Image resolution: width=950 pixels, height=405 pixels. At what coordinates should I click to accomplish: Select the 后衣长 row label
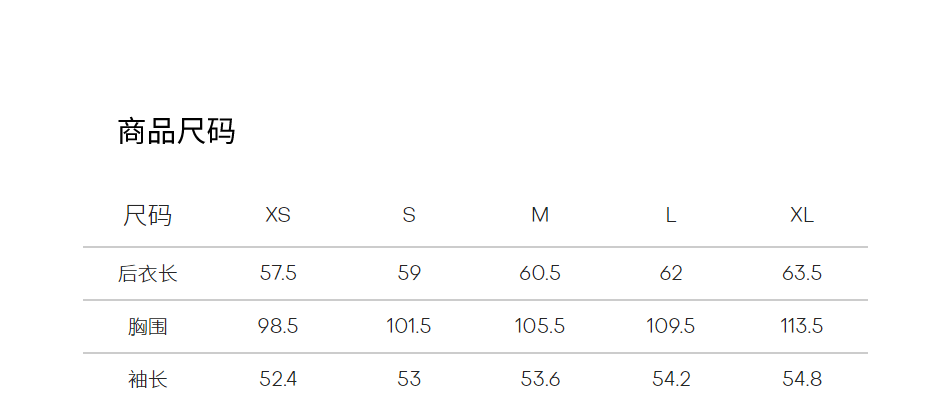[x=147, y=273]
